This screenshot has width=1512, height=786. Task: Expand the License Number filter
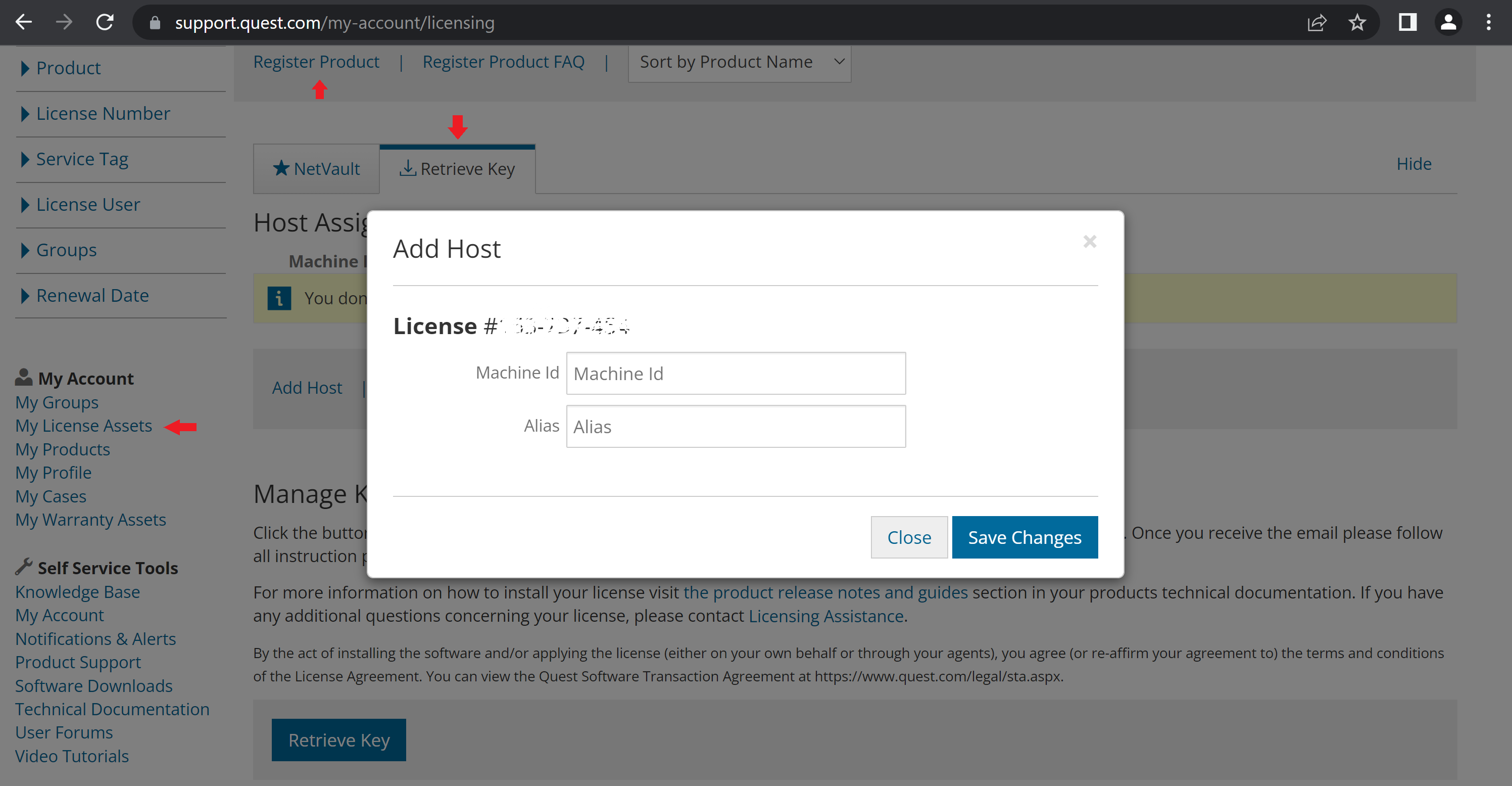(x=103, y=113)
